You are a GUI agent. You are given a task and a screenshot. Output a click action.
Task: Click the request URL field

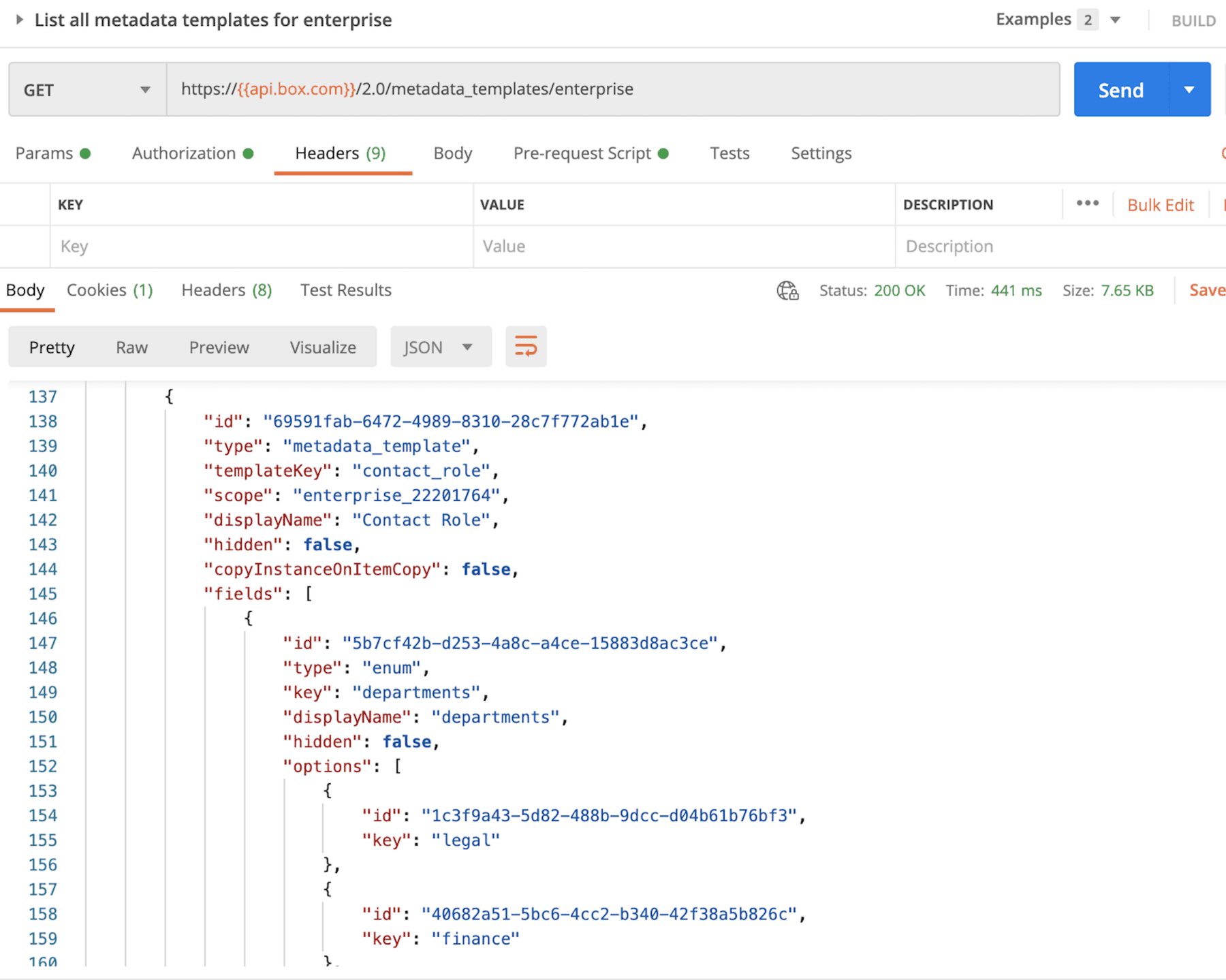[613, 89]
